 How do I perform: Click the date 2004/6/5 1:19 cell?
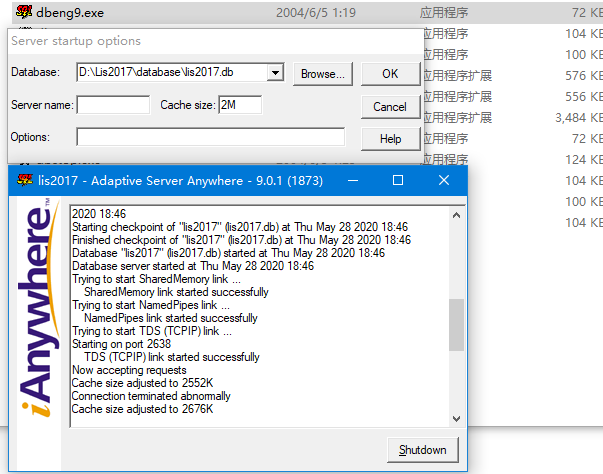tap(316, 13)
